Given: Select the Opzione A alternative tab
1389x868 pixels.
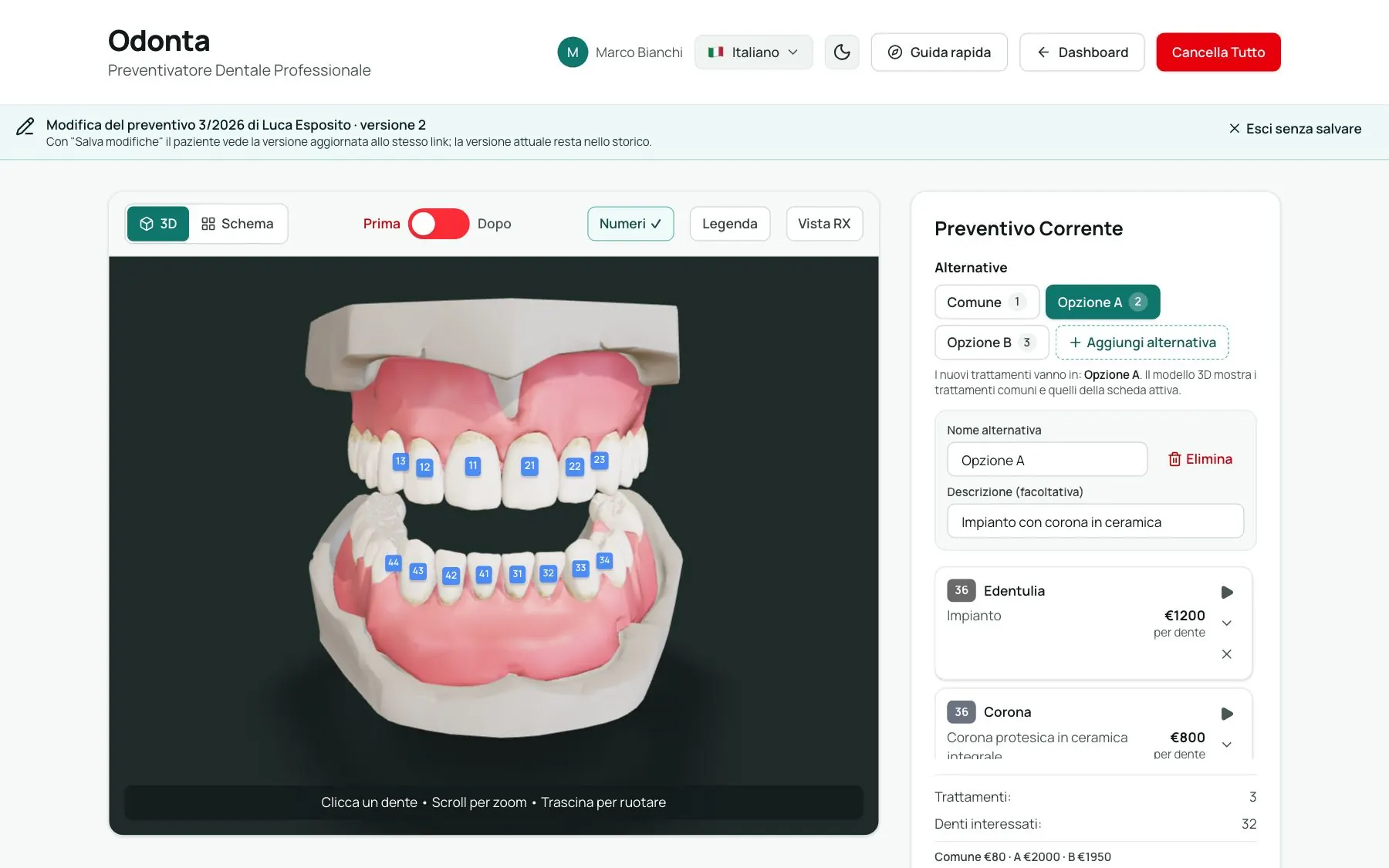Looking at the screenshot, I should tap(1103, 302).
